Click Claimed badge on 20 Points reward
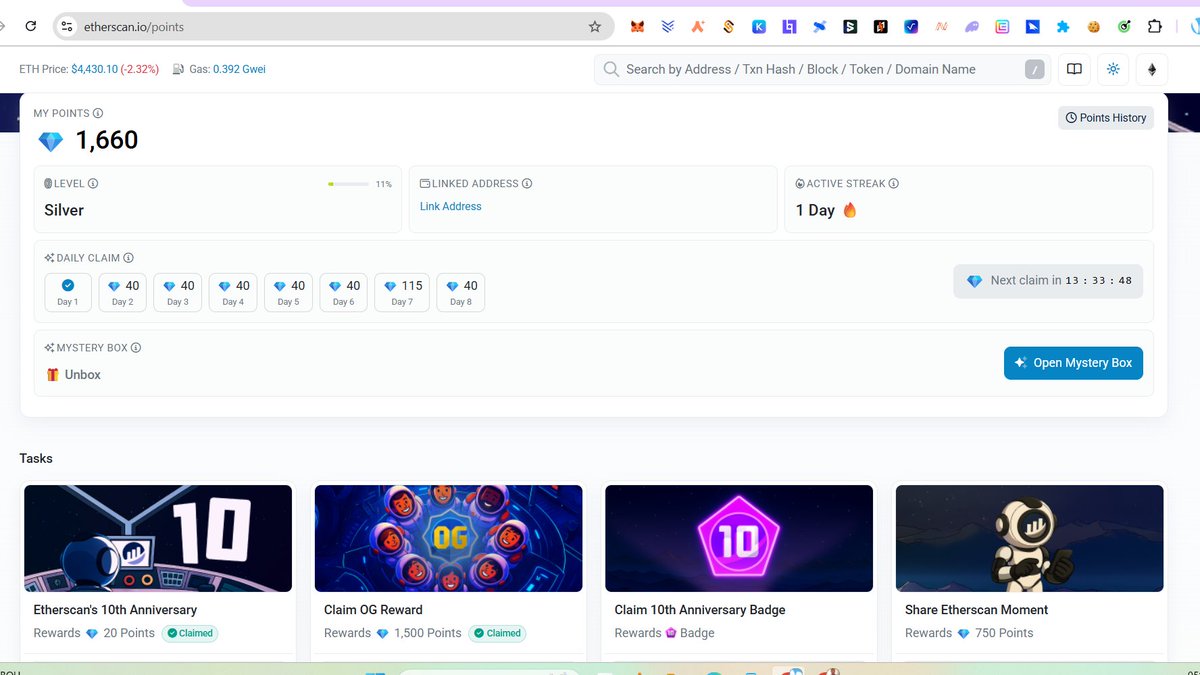 (190, 633)
